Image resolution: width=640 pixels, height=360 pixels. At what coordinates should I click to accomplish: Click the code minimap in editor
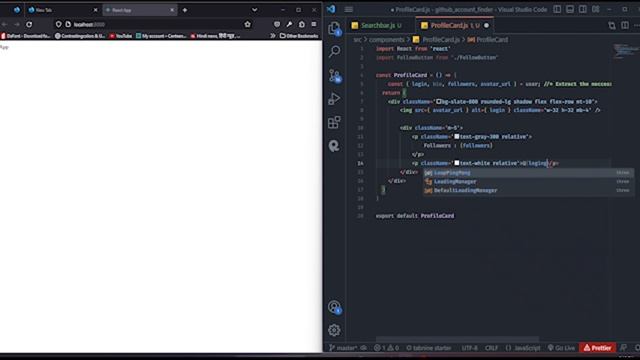tap(625, 51)
